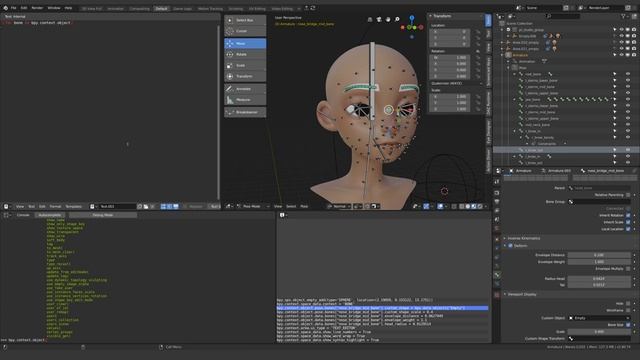Click the Envelope Weight value field
This screenshot has height=360, width=640.
(x=599, y=262)
